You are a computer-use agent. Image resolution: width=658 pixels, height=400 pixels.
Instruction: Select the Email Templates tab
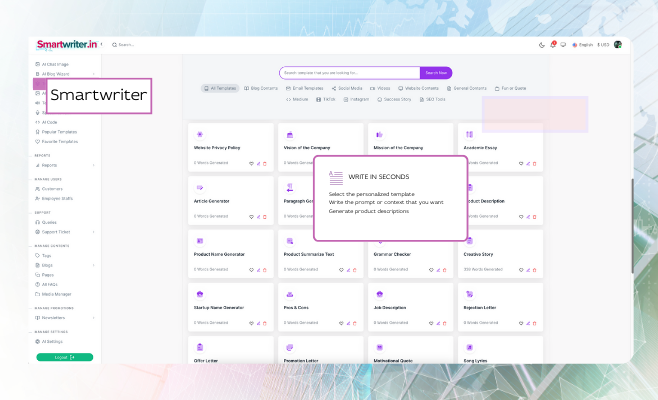point(305,88)
